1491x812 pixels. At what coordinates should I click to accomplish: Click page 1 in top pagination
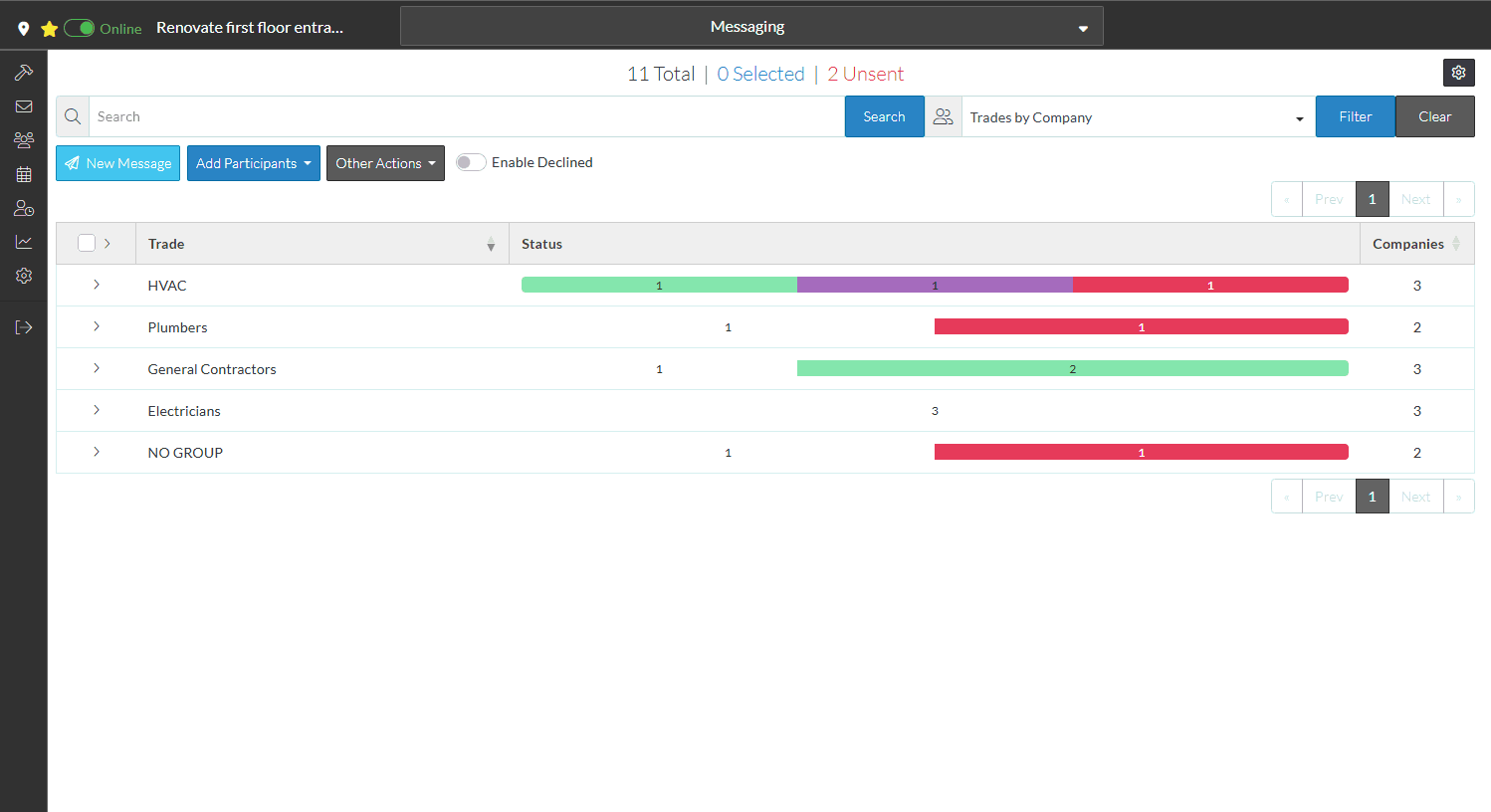click(x=1372, y=199)
